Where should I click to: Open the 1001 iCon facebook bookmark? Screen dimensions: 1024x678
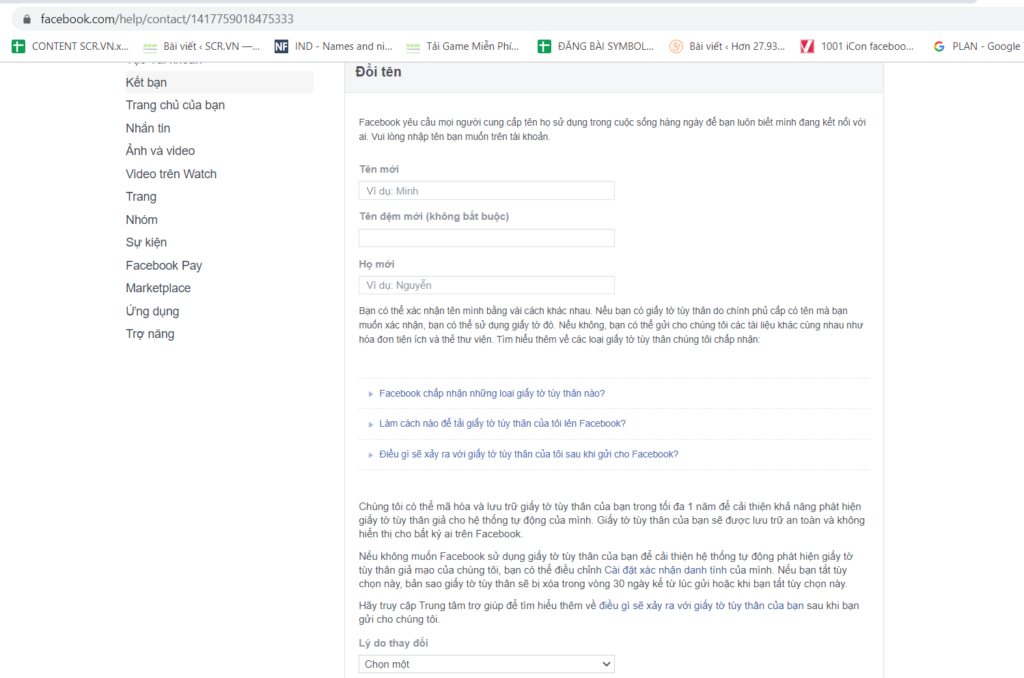[x=857, y=46]
